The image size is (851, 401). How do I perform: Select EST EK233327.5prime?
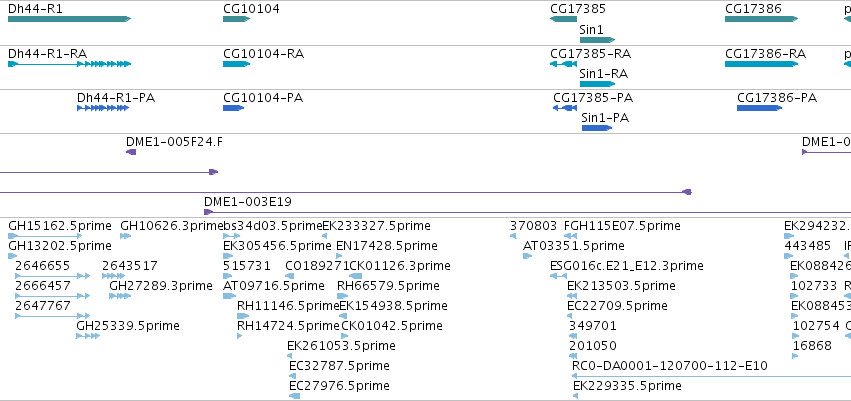(325, 236)
